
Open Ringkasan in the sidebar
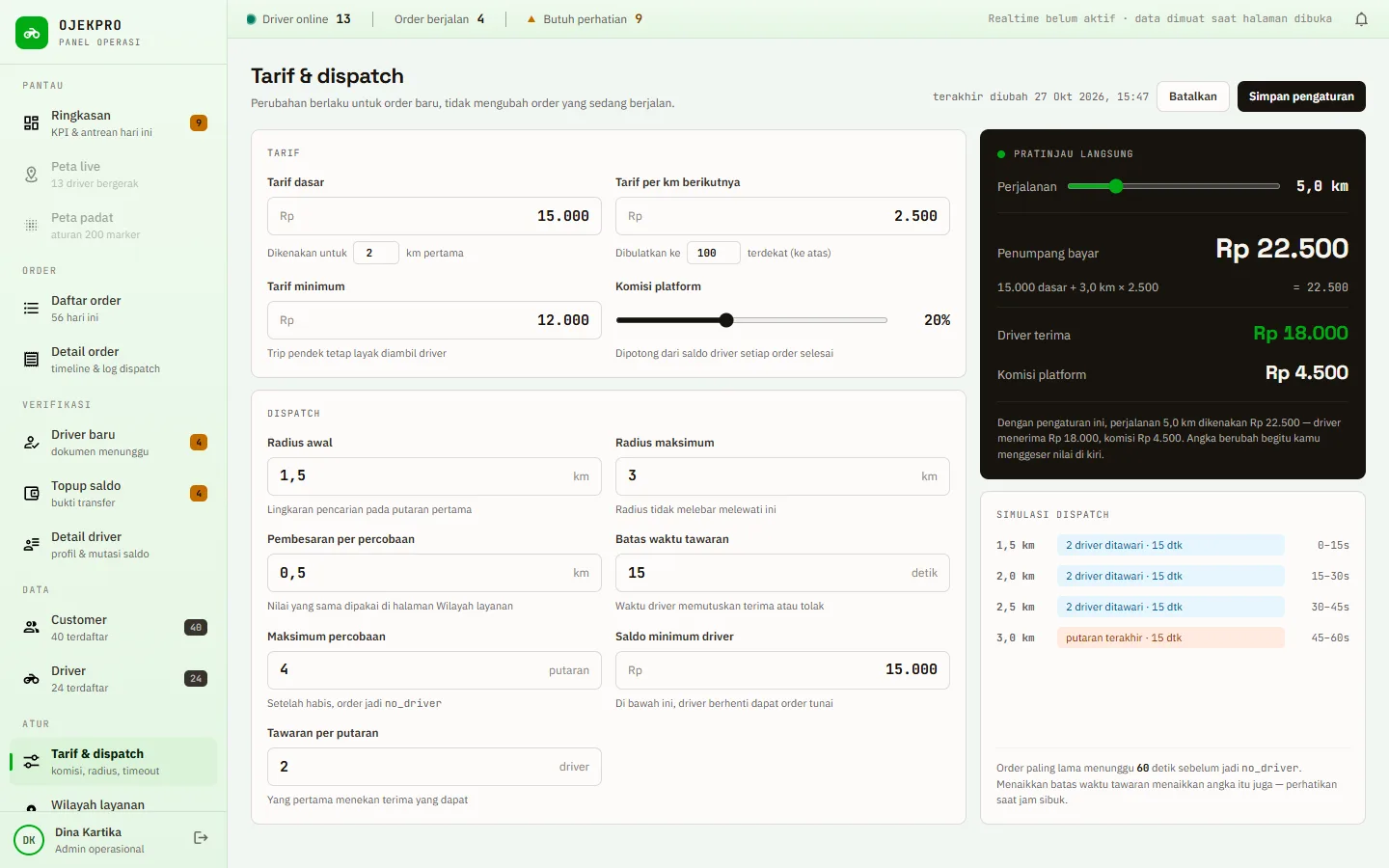click(x=114, y=123)
